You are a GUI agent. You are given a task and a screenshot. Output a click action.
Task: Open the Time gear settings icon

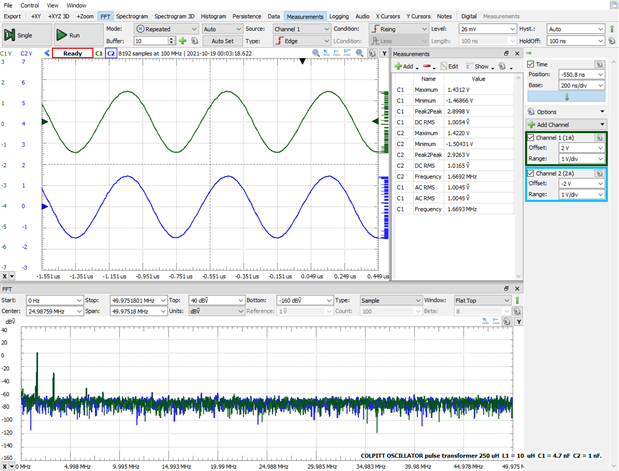[599, 64]
